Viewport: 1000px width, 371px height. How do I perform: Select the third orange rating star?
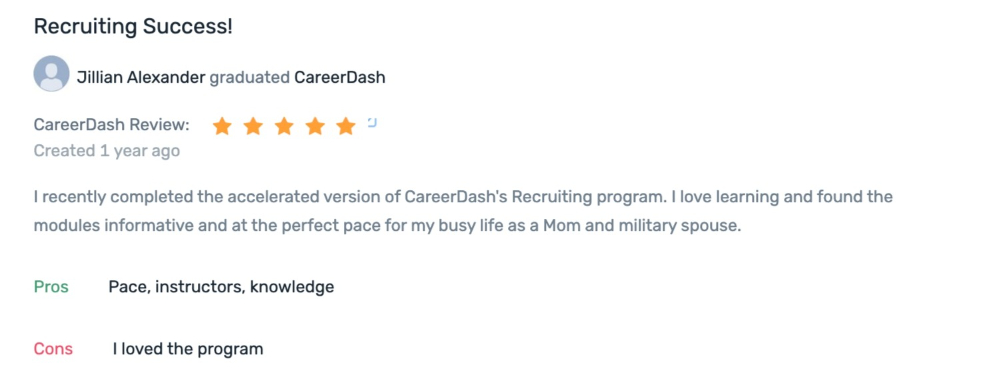(x=284, y=126)
